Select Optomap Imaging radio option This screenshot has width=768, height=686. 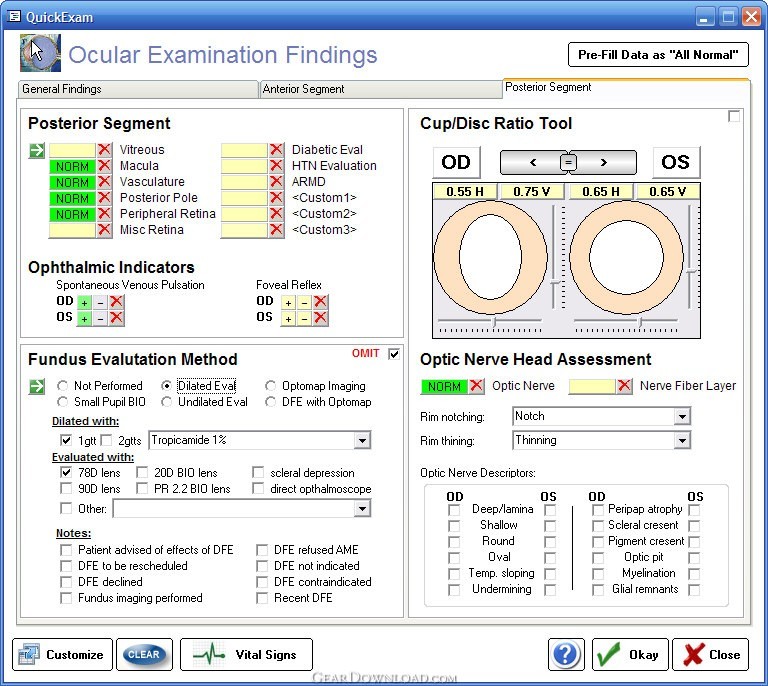tap(270, 386)
